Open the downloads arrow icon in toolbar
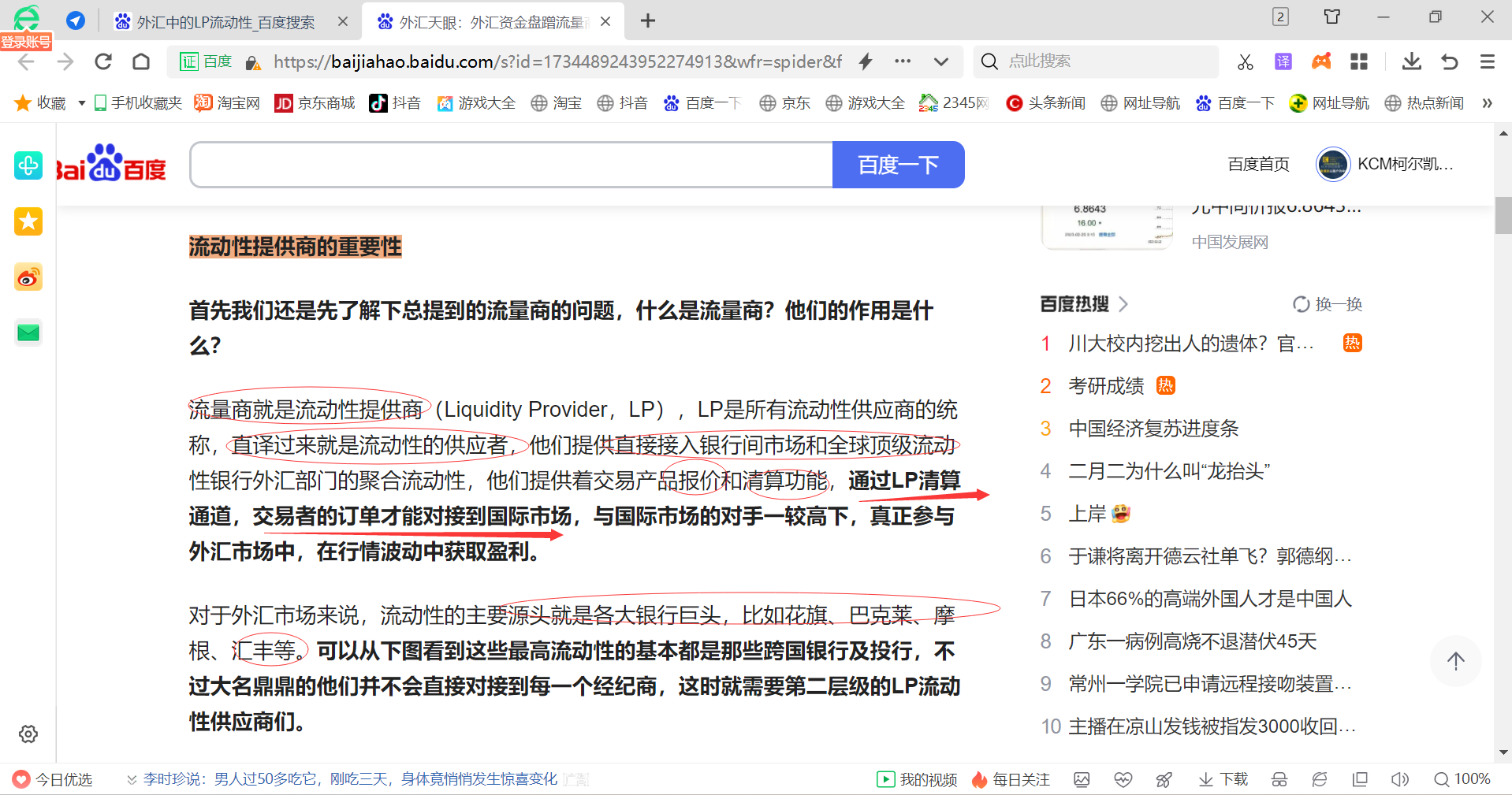 [1411, 61]
